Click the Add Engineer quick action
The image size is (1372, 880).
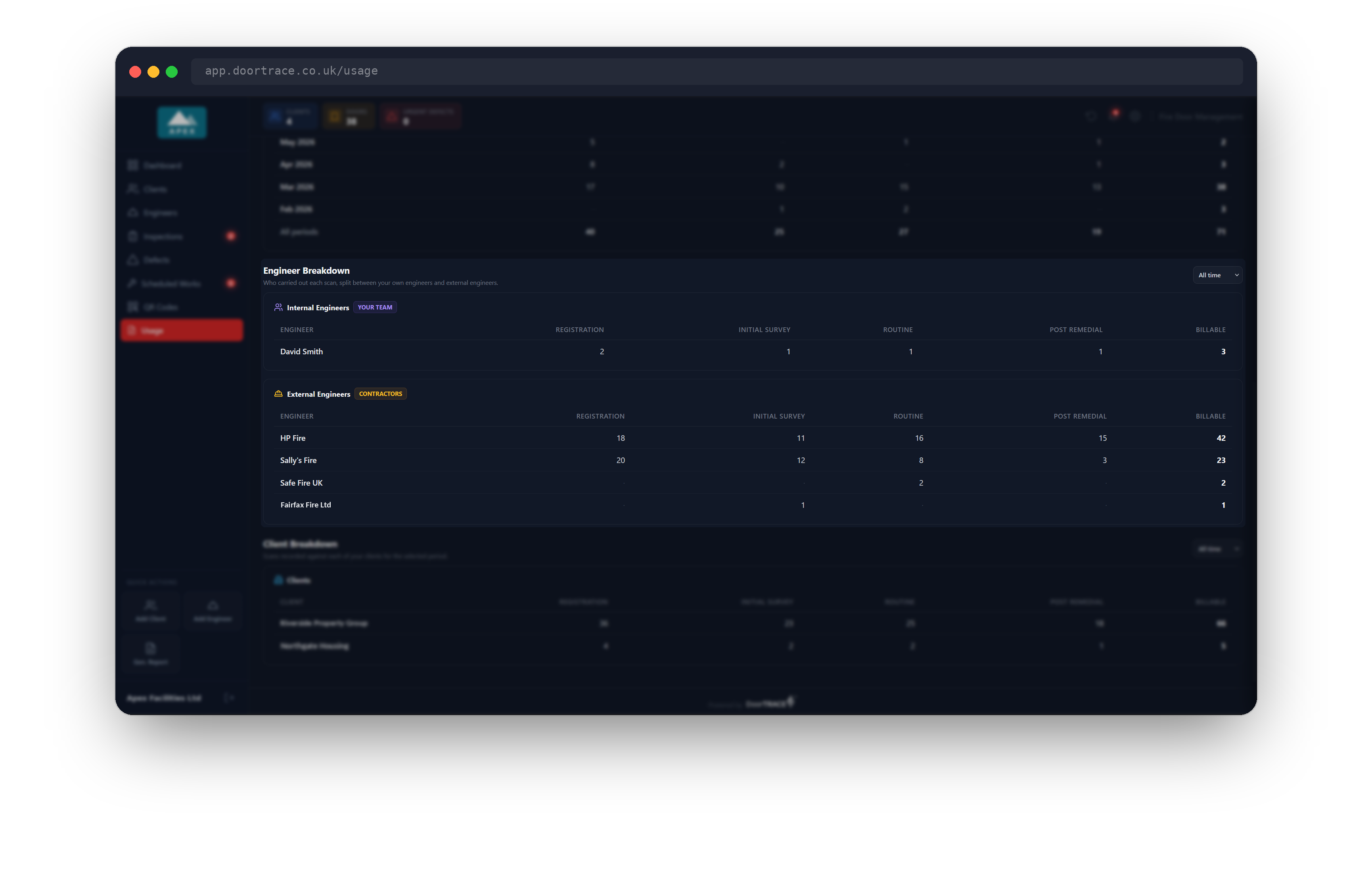pos(213,611)
